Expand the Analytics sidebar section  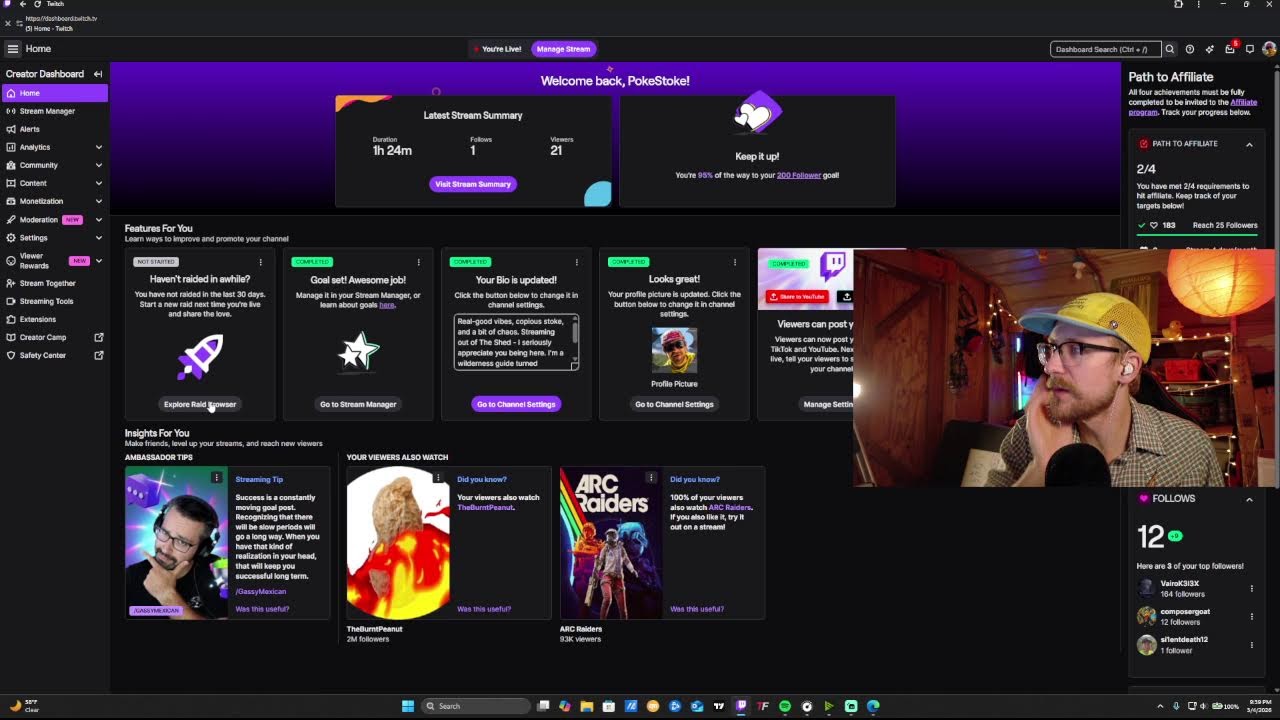99,147
